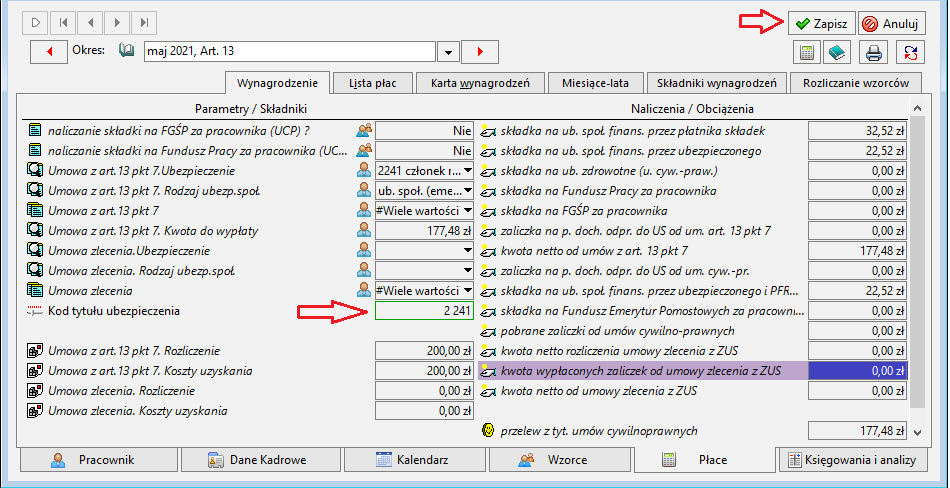The width and height of the screenshot is (950, 488).
Task: Click the Kod tytułu ubezpieczenia field 2 241
Action: [x=424, y=311]
